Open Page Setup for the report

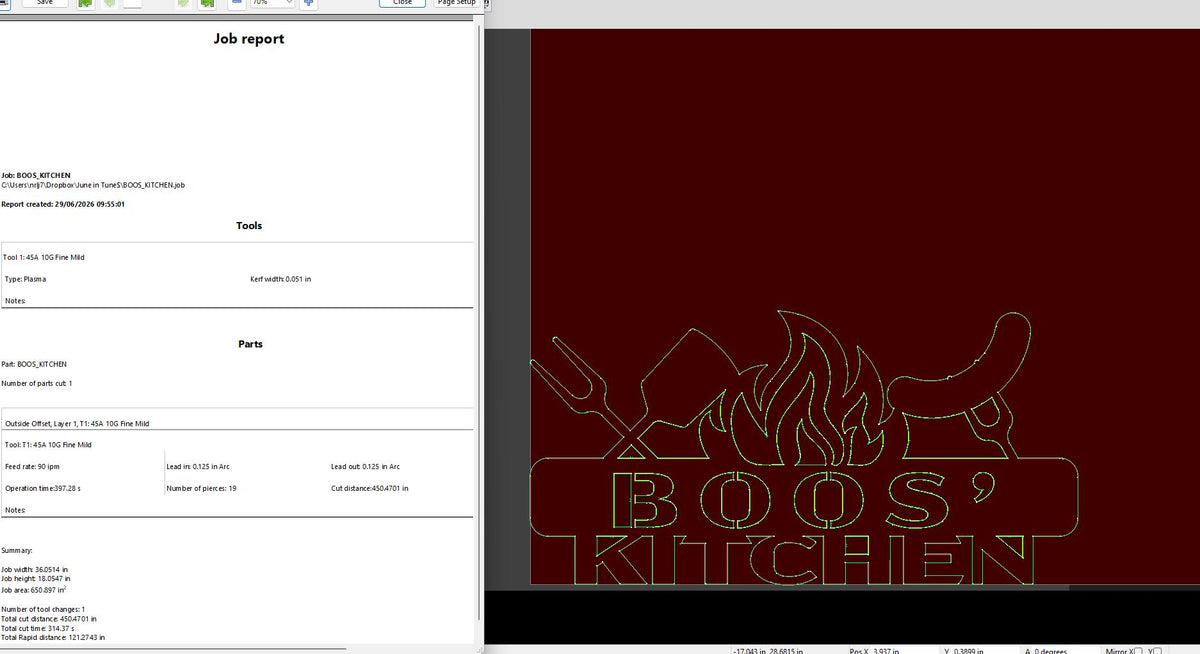coord(456,3)
